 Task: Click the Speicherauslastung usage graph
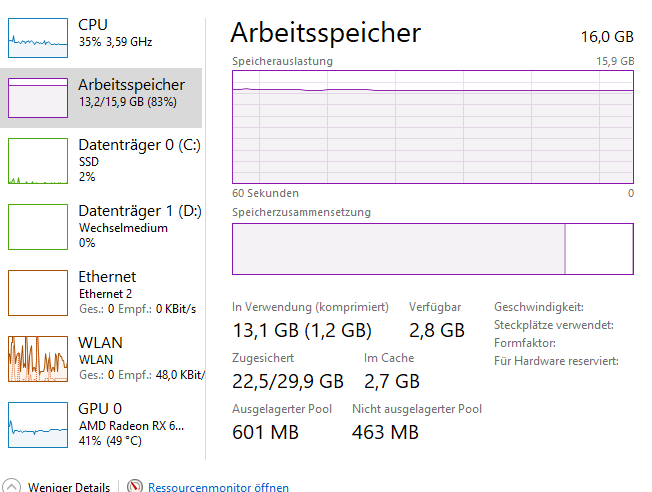[x=433, y=127]
